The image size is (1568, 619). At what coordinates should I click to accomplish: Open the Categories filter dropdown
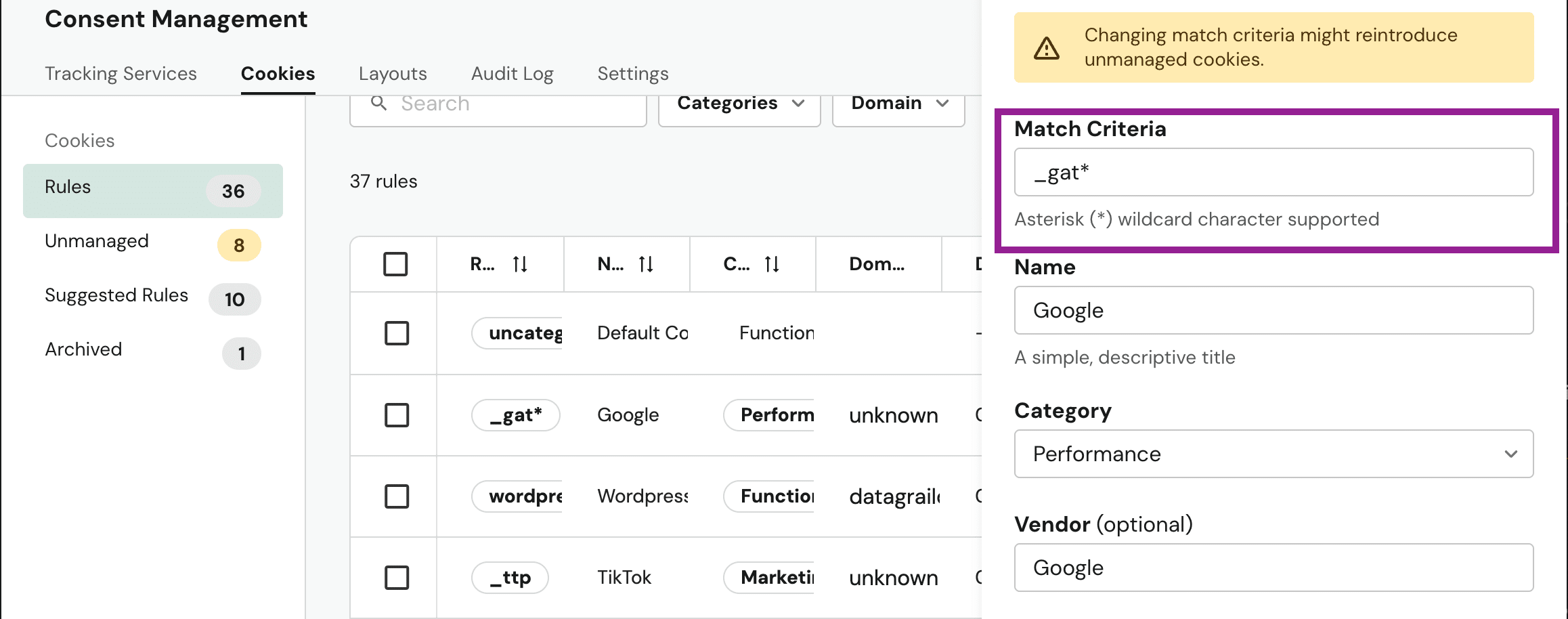[739, 104]
